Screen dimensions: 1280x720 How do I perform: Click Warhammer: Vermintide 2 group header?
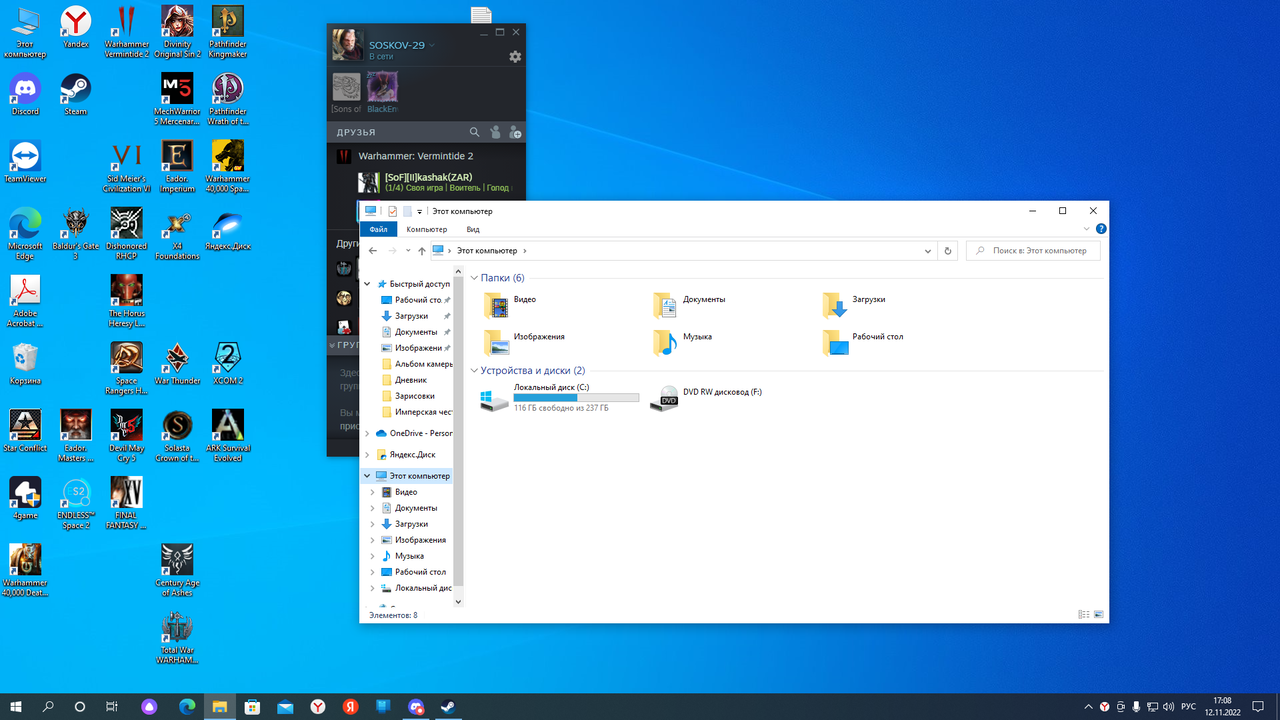tap(416, 156)
